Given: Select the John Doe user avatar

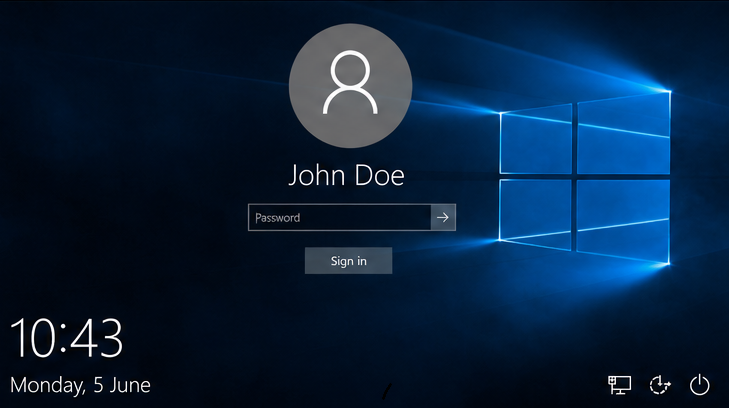Looking at the screenshot, I should (x=351, y=86).
